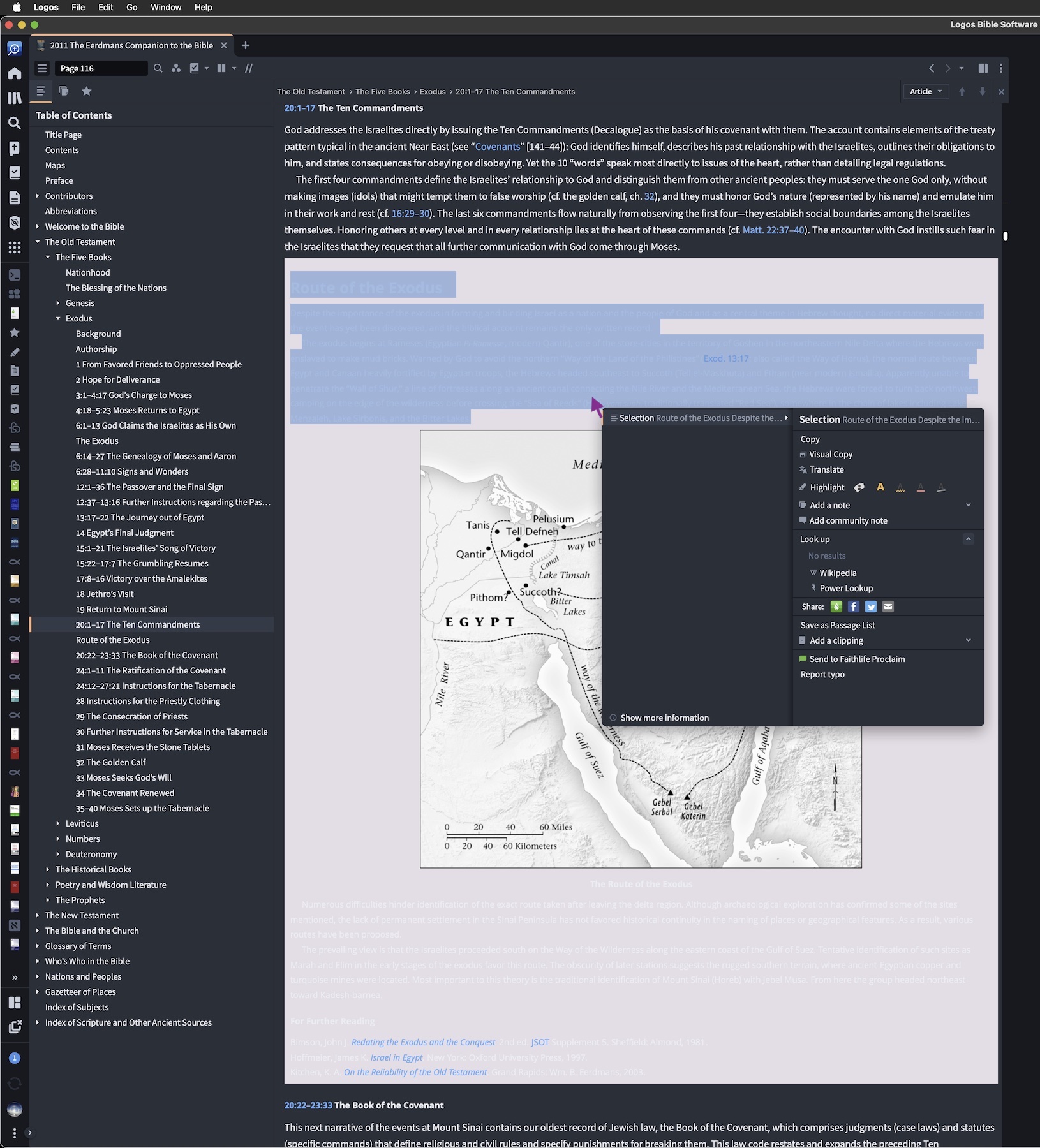Image resolution: width=1040 pixels, height=1148 pixels.
Task: Open the Help menu
Action: pos(203,7)
